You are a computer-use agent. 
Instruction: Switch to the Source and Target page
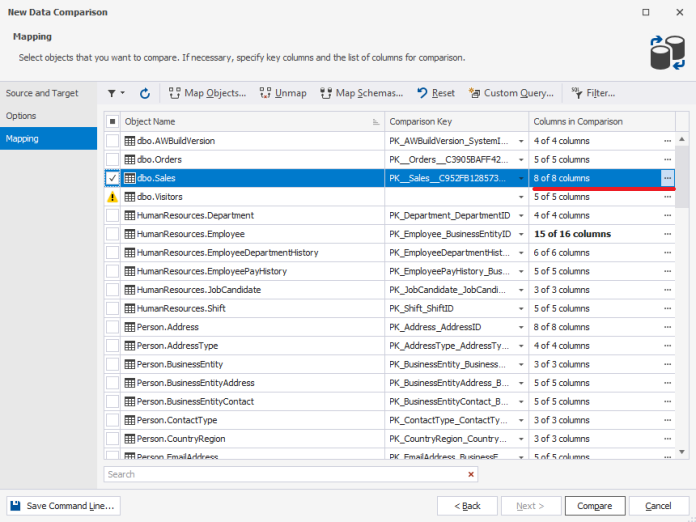[x=42, y=93]
